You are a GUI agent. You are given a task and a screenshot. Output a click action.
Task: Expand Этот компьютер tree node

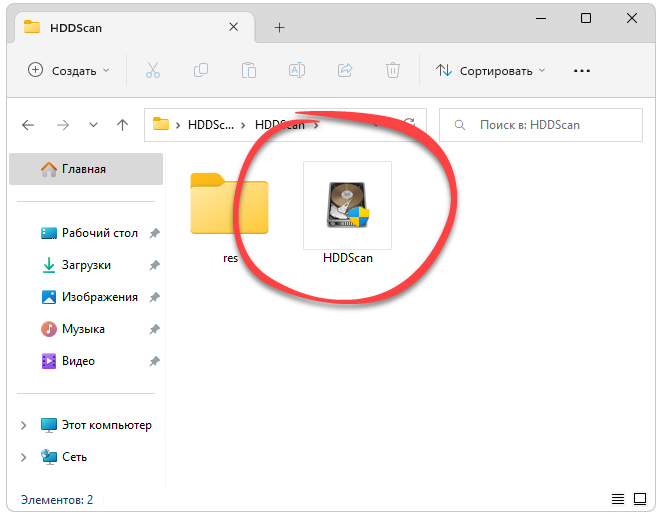tap(24, 425)
